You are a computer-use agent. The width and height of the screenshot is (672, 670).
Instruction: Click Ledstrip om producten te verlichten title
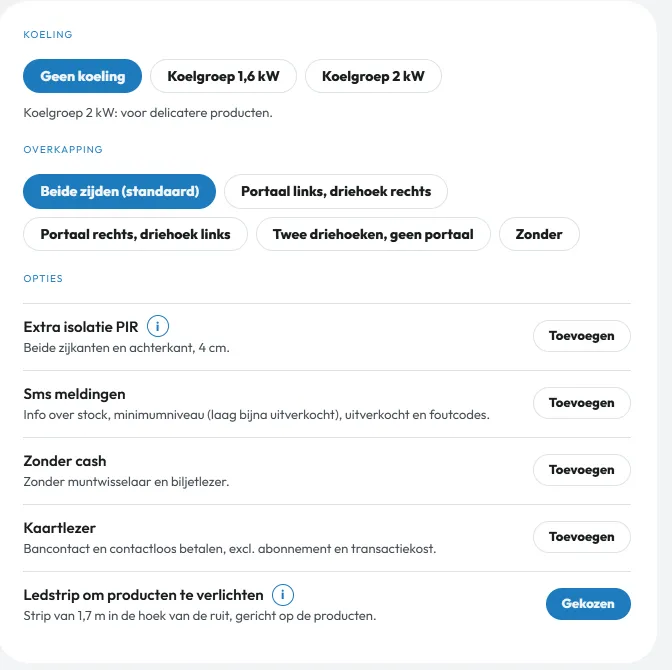coord(144,595)
